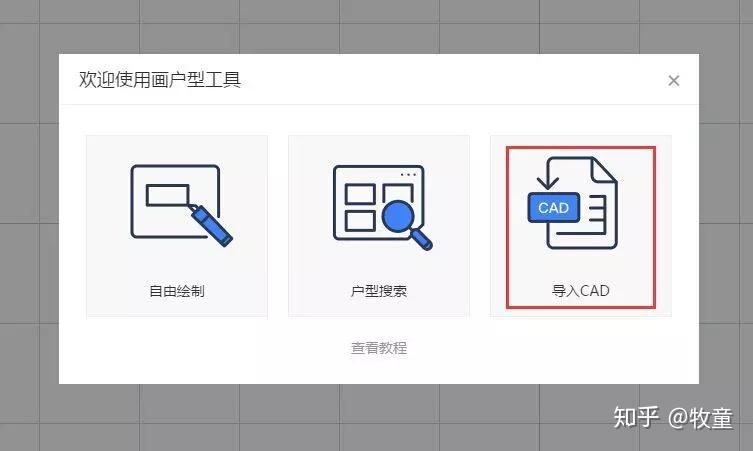753x451 pixels.
Task: Click the 知乎 @牧童 watermark
Action: click(673, 417)
